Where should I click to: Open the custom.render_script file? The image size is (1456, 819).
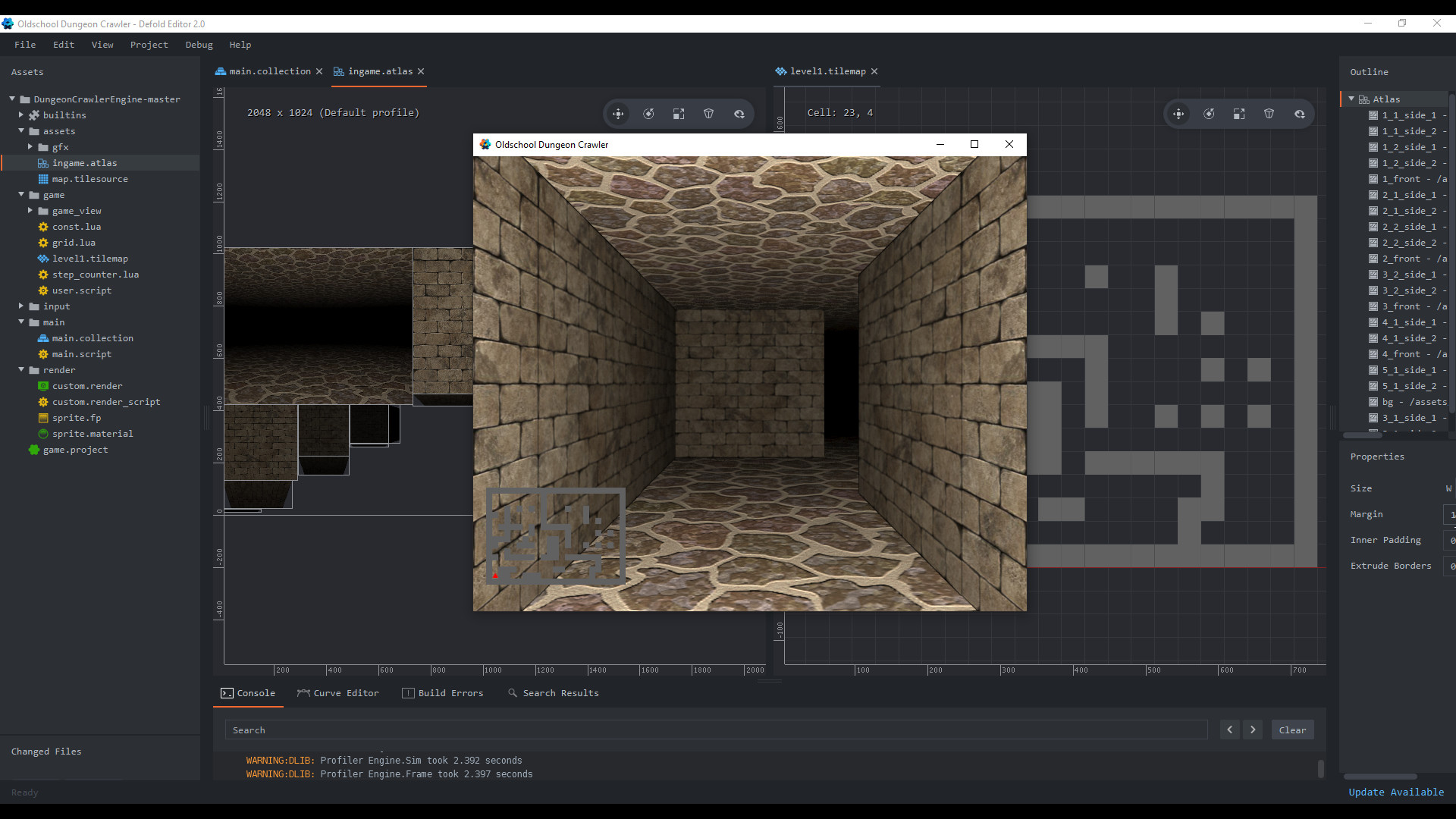pyautogui.click(x=105, y=402)
